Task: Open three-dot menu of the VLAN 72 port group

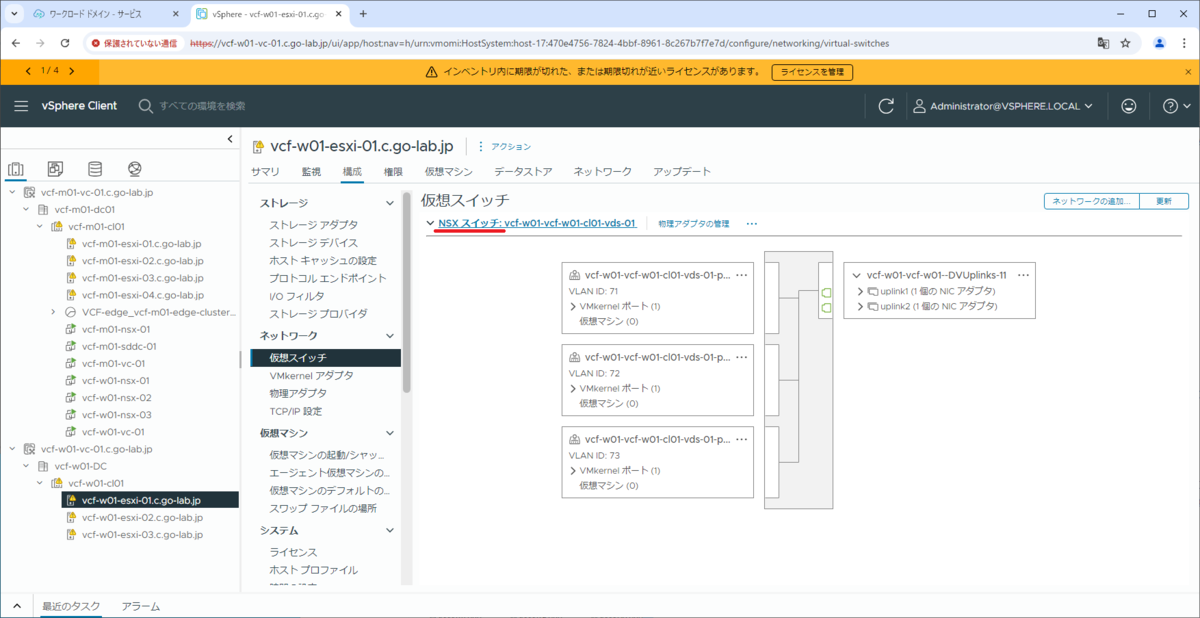Action: click(x=742, y=356)
